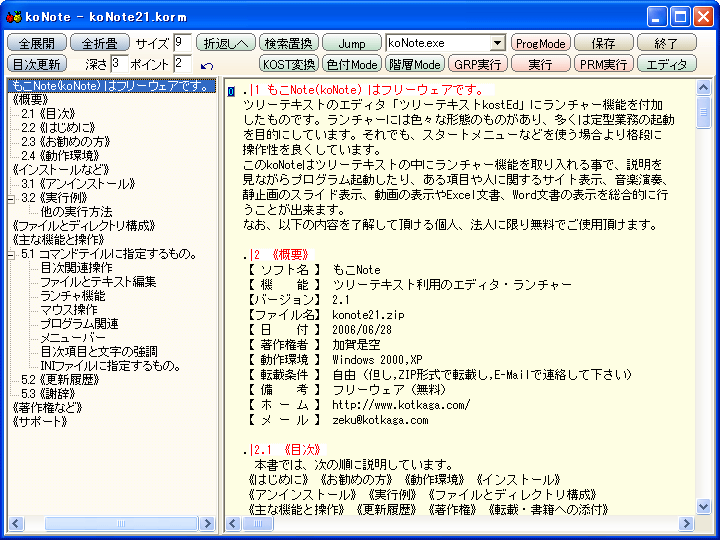Click the 全折畳 collapse-all button
Screen dimensions: 720x540
point(100,43)
